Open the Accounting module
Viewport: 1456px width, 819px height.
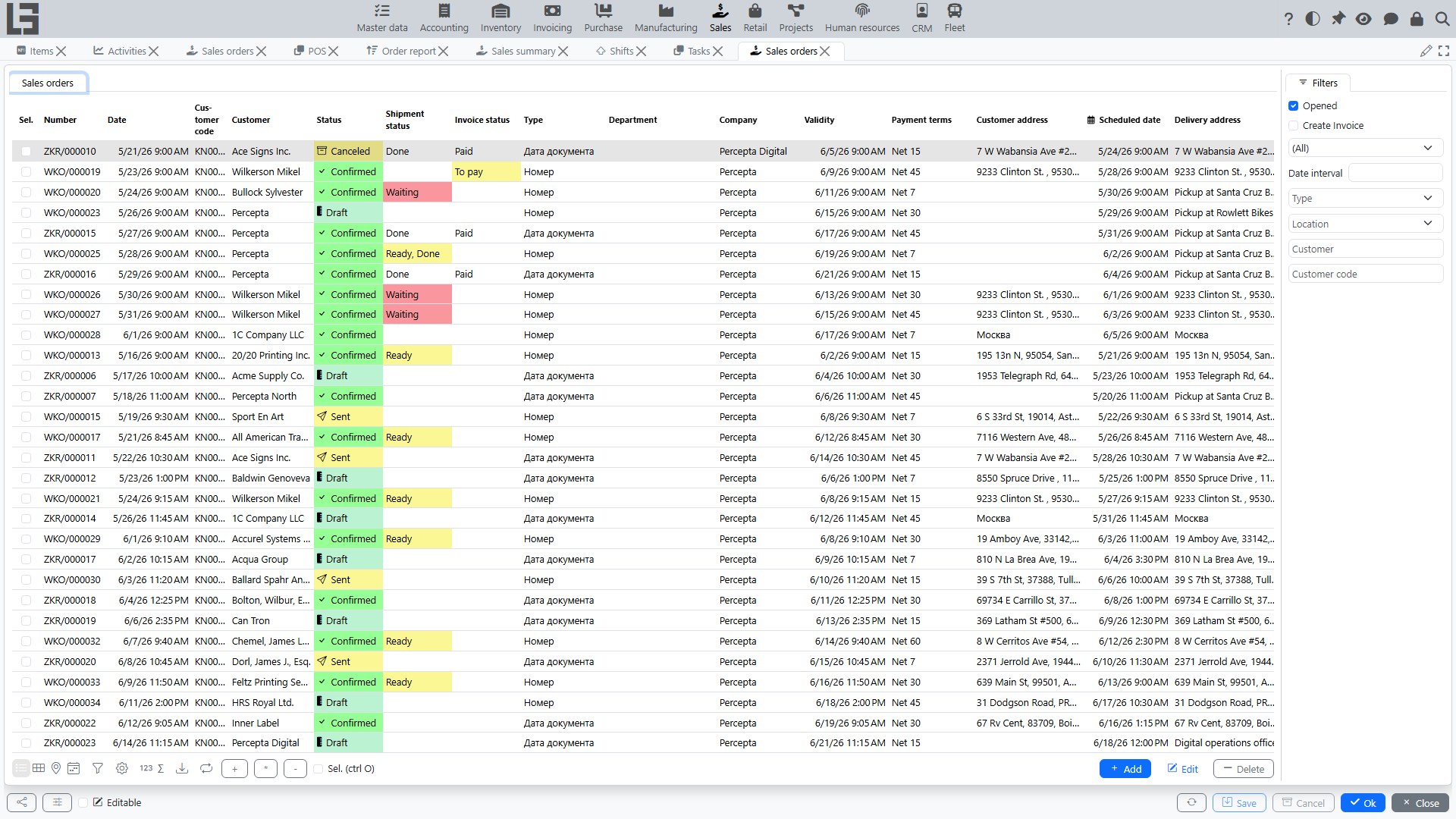point(444,18)
